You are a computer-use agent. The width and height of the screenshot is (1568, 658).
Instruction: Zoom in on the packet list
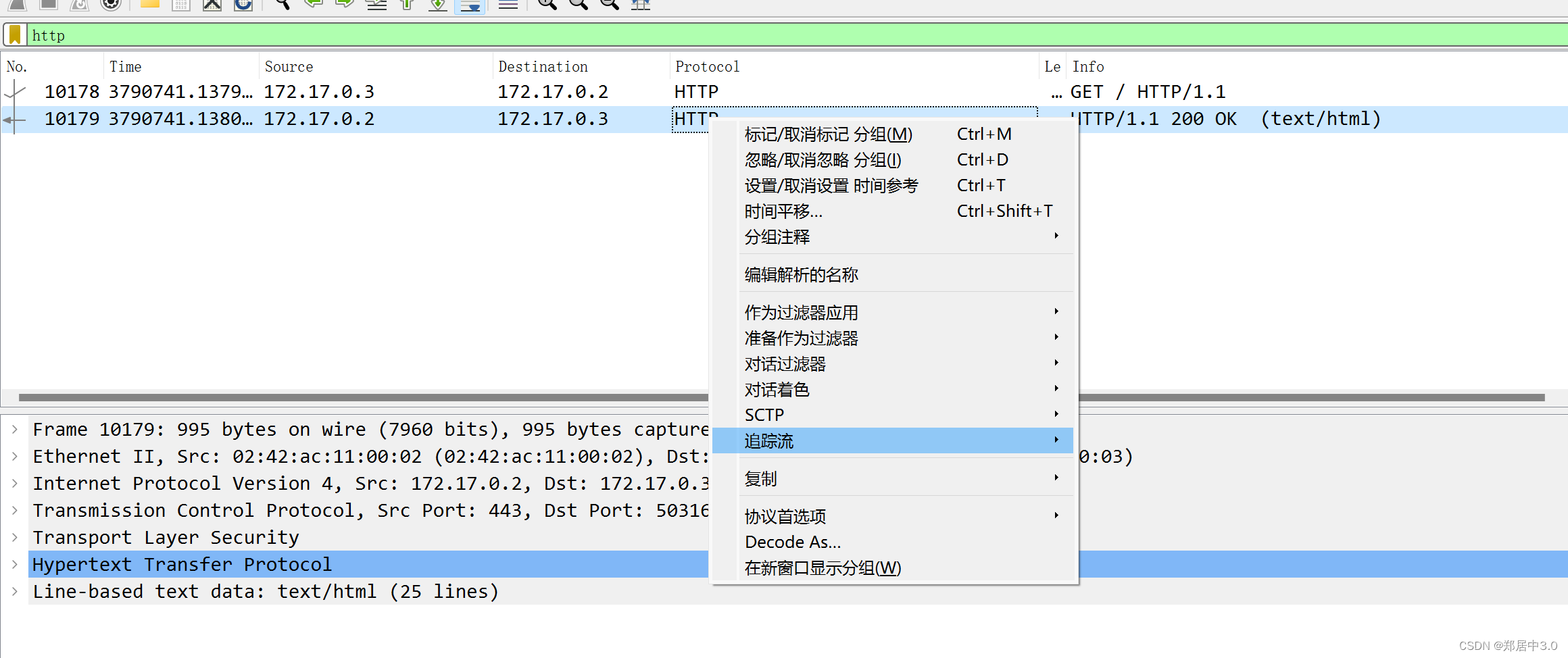547,4
